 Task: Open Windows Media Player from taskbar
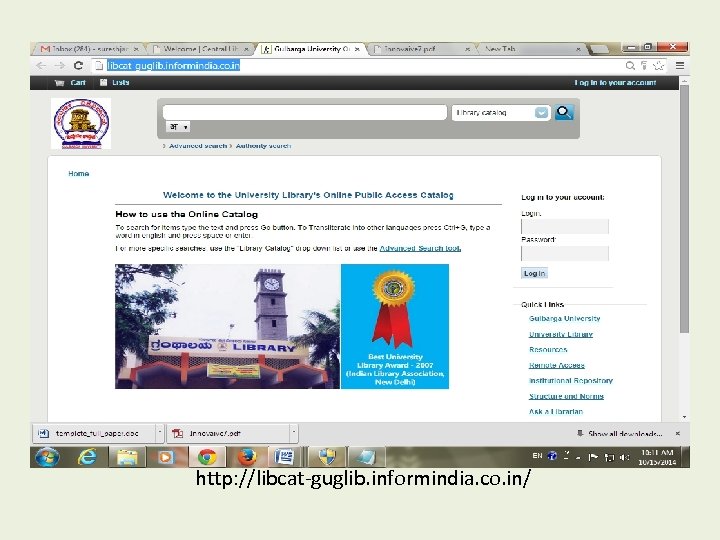coord(166,457)
